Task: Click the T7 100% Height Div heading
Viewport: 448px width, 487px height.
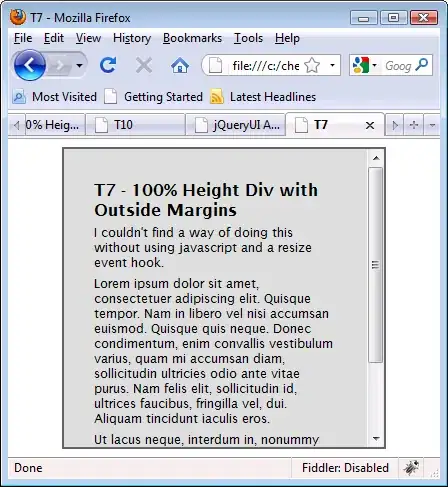Action: 206,200
